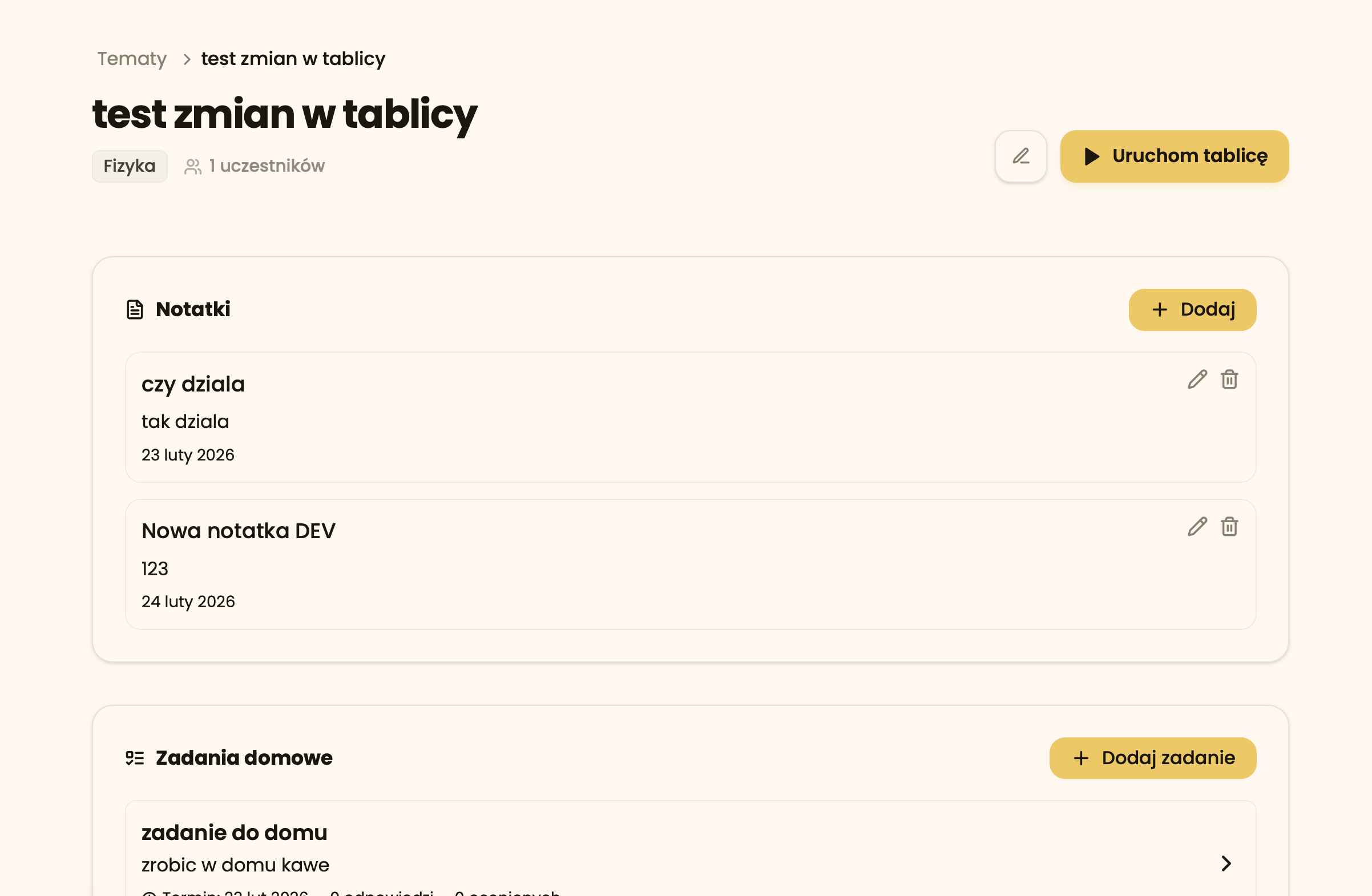The height and width of the screenshot is (896, 1372).
Task: Click the participants icon next to '1 uczestników'
Action: [x=193, y=166]
